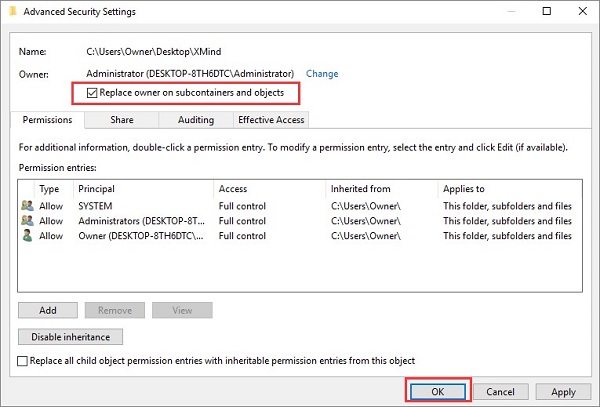Sort by the Inherited from column header

click(x=380, y=188)
